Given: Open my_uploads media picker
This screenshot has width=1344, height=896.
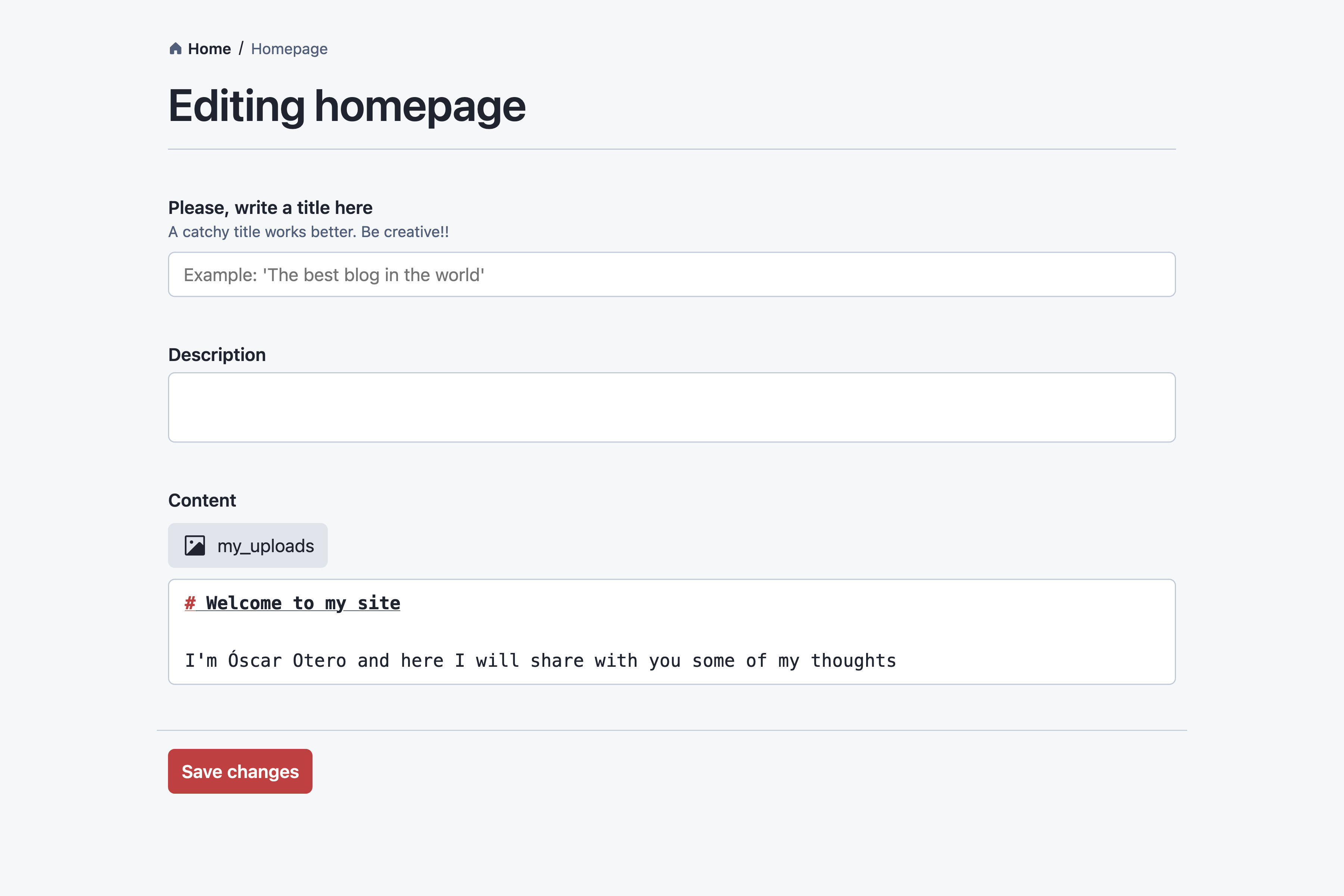Looking at the screenshot, I should pyautogui.click(x=248, y=545).
